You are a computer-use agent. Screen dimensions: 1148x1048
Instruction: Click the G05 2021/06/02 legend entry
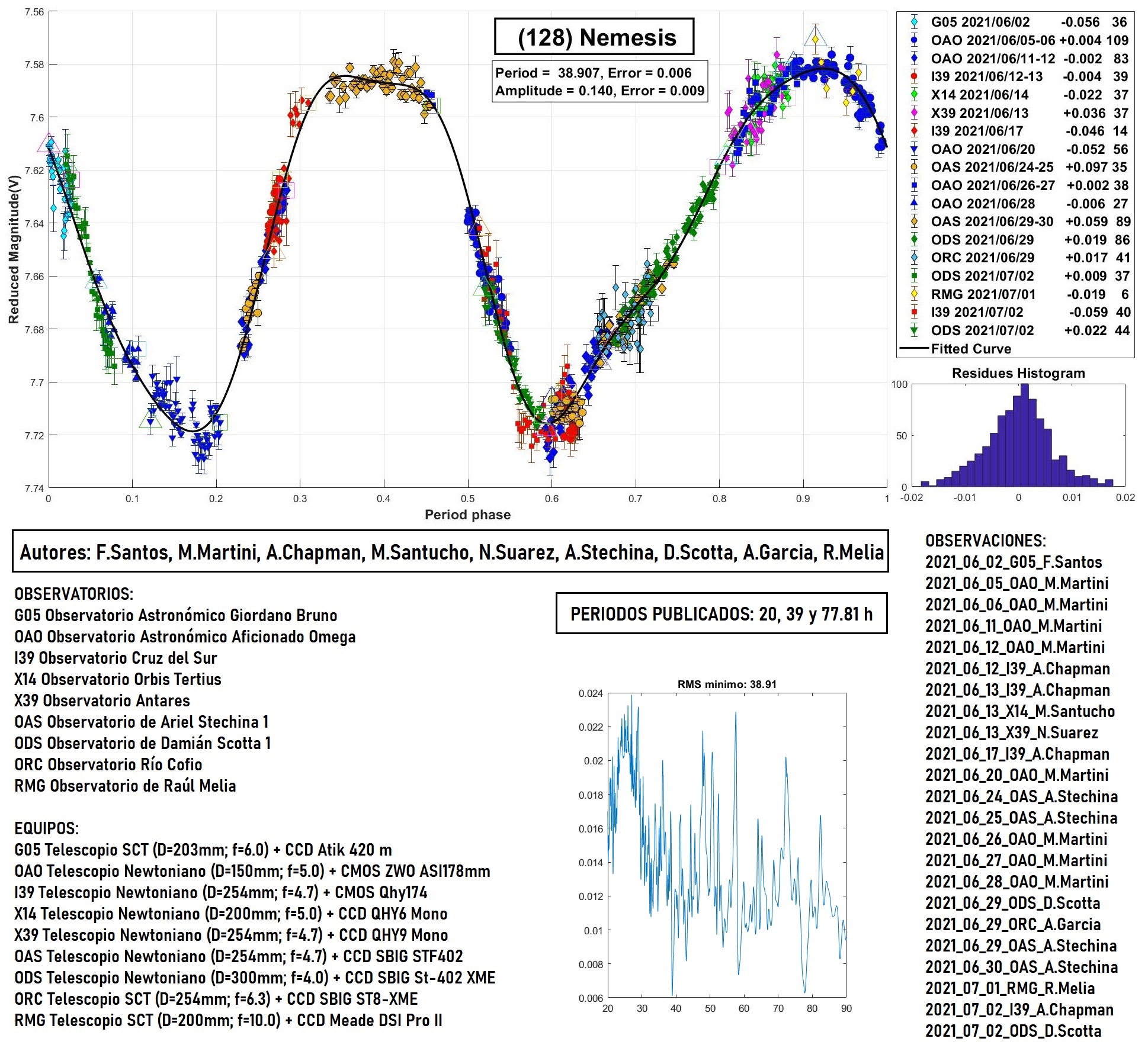click(1015, 22)
